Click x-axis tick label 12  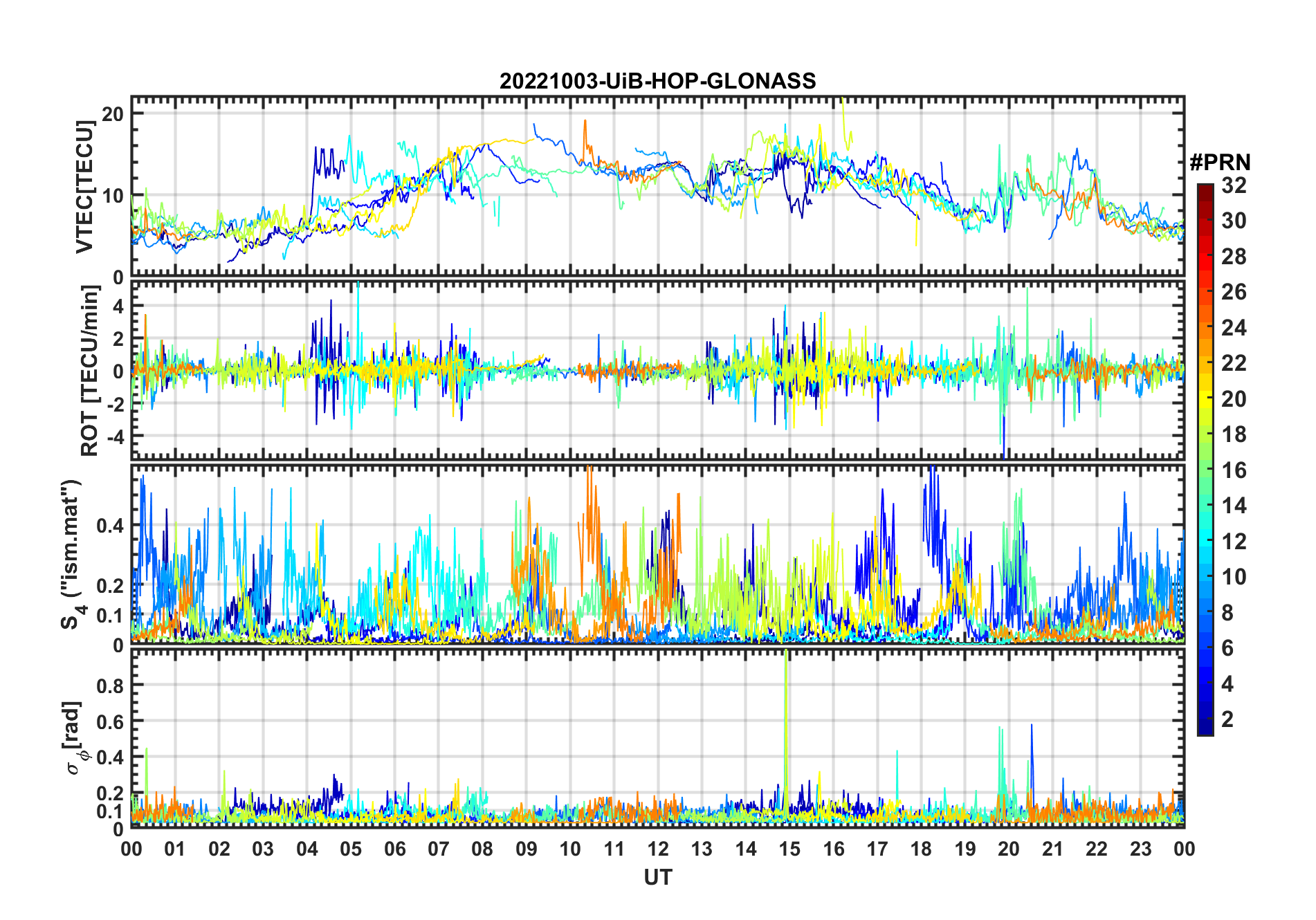[x=658, y=849]
